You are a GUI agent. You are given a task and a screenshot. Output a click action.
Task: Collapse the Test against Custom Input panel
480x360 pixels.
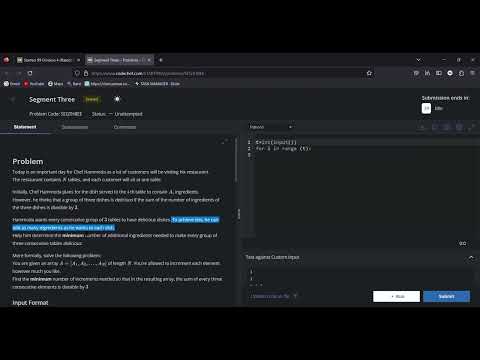click(x=471, y=257)
